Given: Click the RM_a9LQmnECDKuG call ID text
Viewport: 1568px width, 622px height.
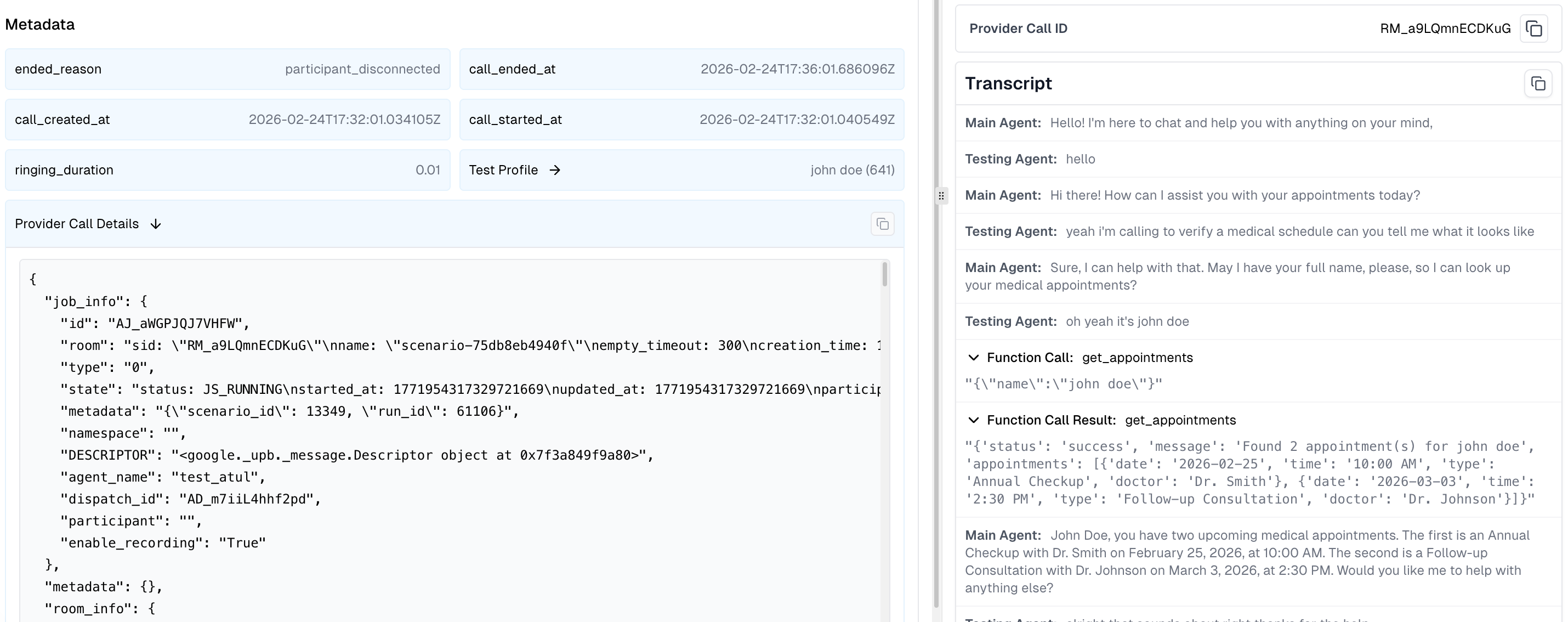Looking at the screenshot, I should pos(1445,29).
